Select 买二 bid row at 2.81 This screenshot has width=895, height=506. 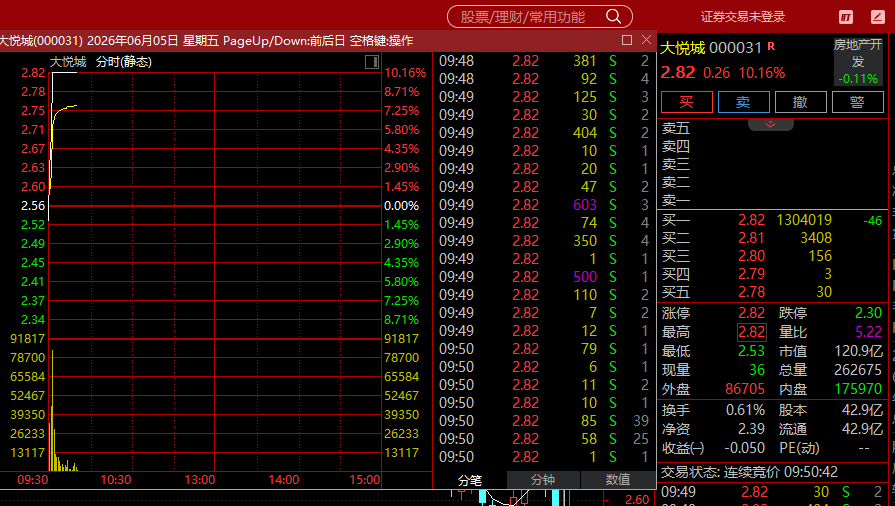(772, 238)
